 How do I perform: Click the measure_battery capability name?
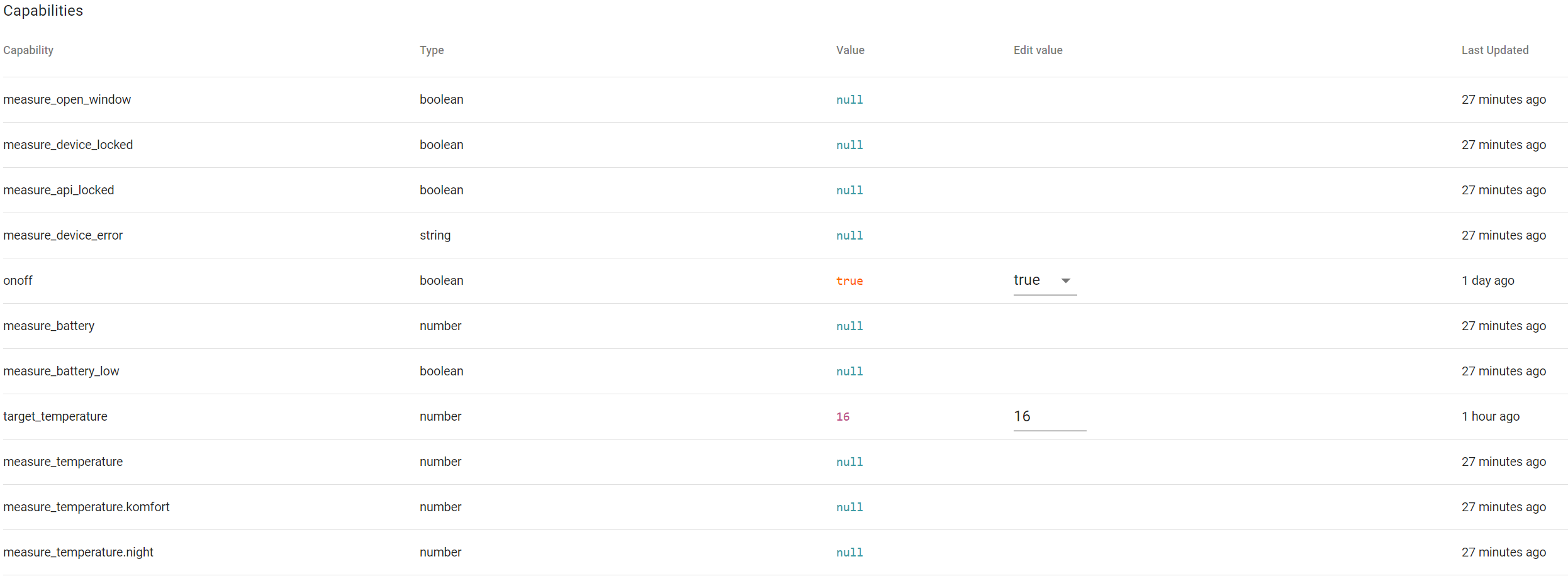pos(48,326)
